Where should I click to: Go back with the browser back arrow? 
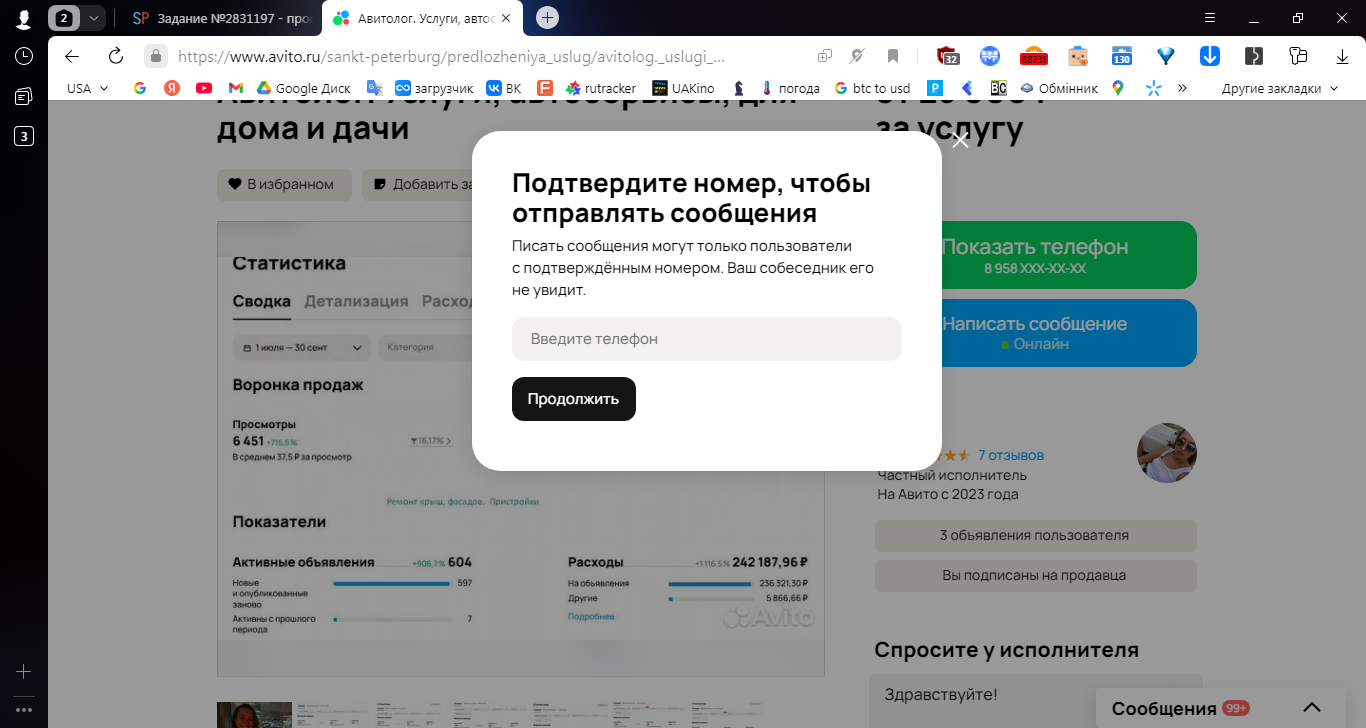pos(72,56)
